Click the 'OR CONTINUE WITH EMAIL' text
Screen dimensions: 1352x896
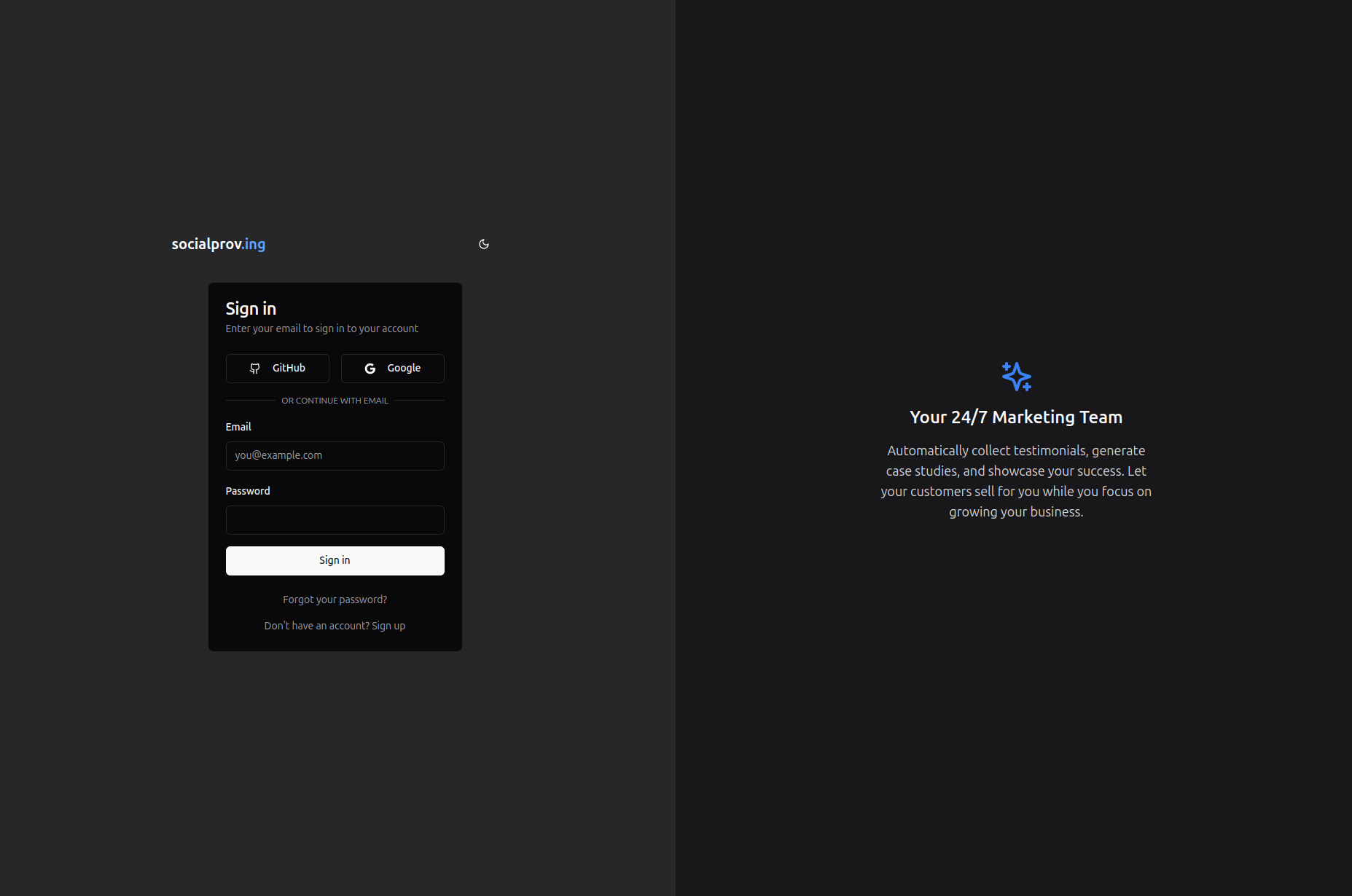335,401
